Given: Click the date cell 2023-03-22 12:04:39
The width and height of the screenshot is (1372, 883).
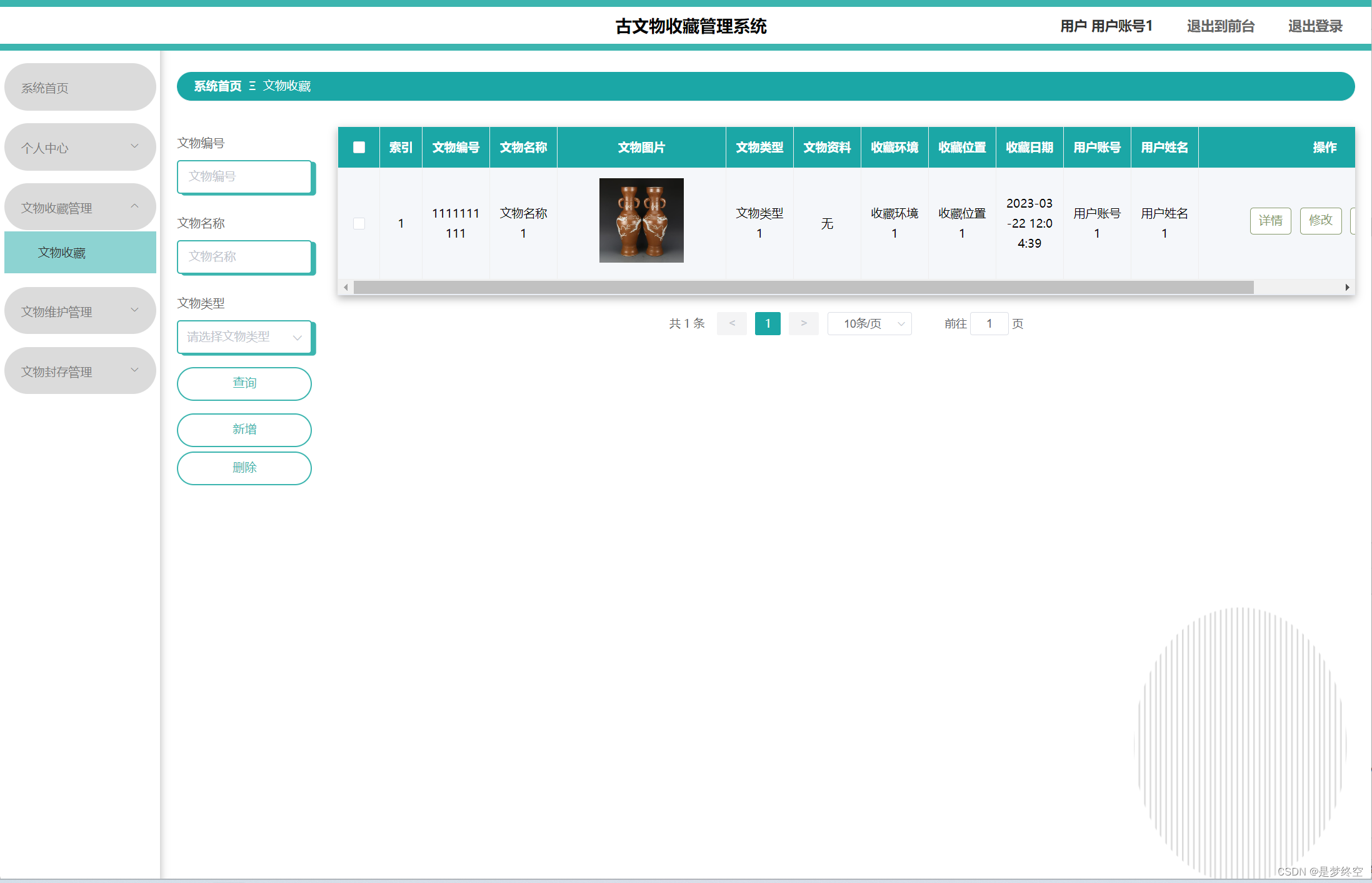Looking at the screenshot, I should tap(1029, 223).
